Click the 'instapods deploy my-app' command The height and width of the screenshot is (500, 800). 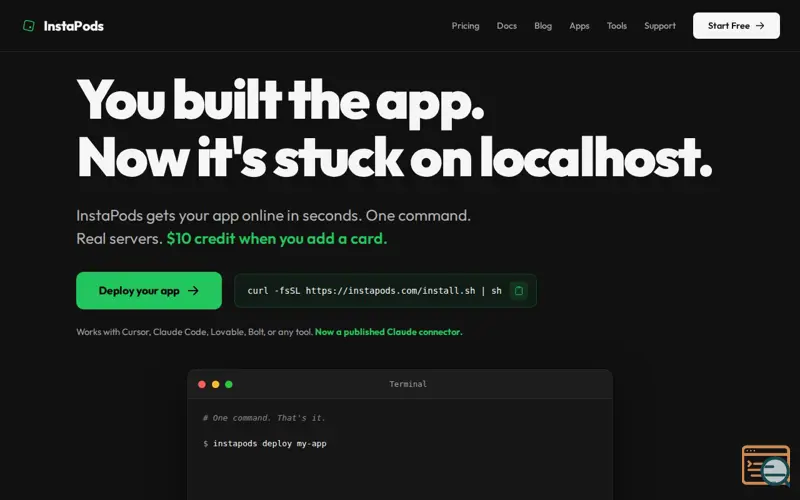pyautogui.click(x=269, y=443)
